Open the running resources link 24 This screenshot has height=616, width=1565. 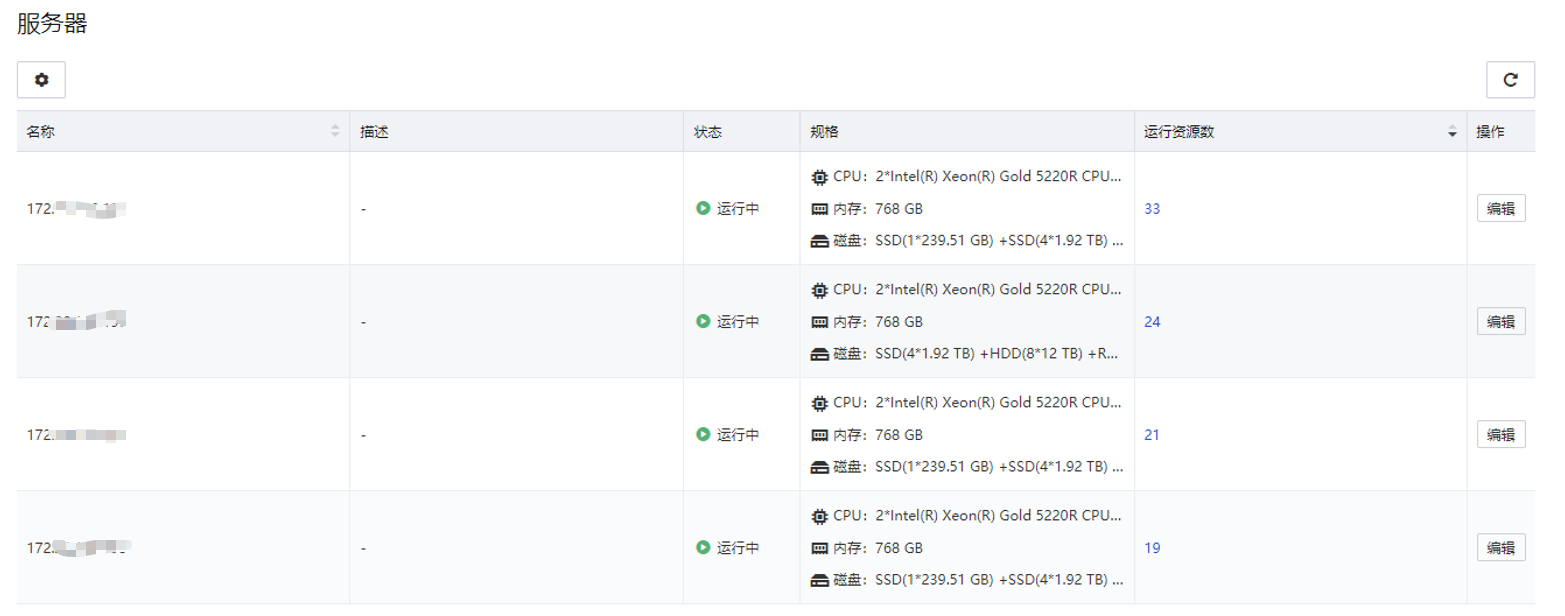(x=1152, y=322)
